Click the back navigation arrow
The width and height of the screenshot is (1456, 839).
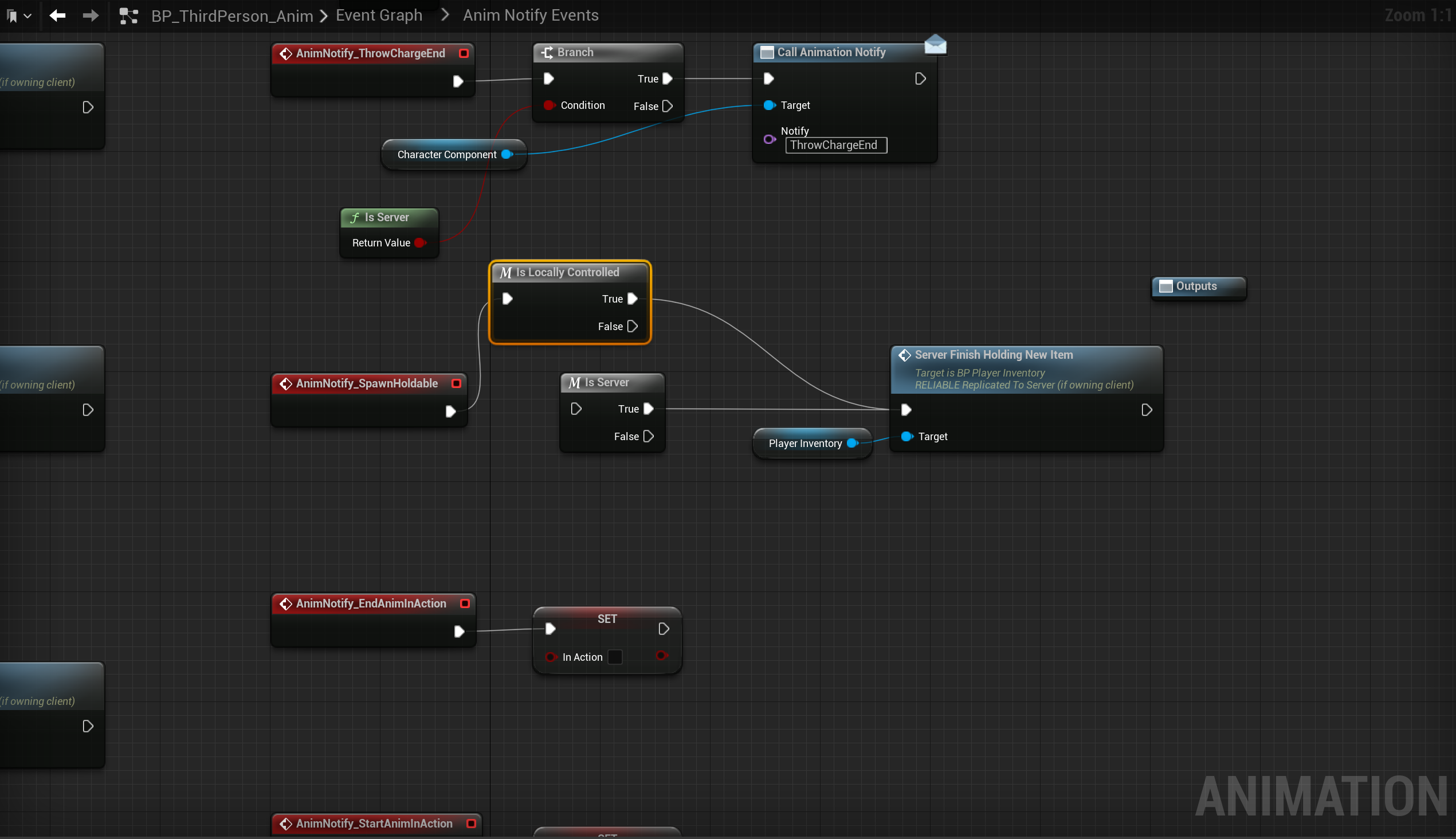coord(57,15)
